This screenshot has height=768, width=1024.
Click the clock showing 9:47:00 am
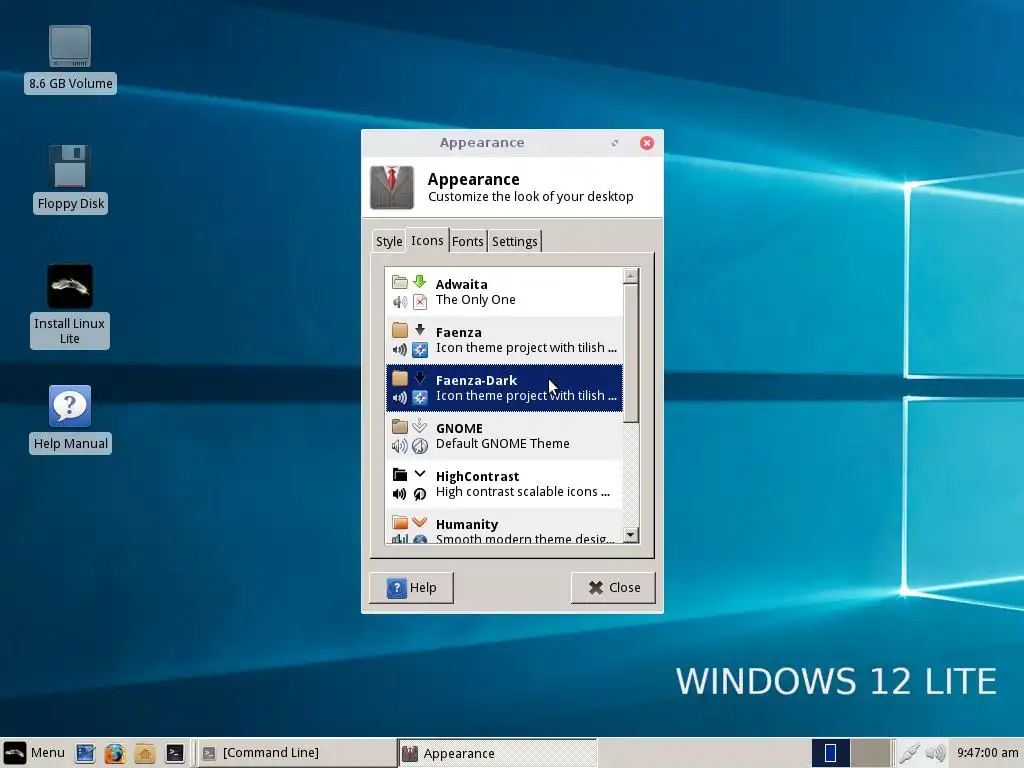click(987, 753)
